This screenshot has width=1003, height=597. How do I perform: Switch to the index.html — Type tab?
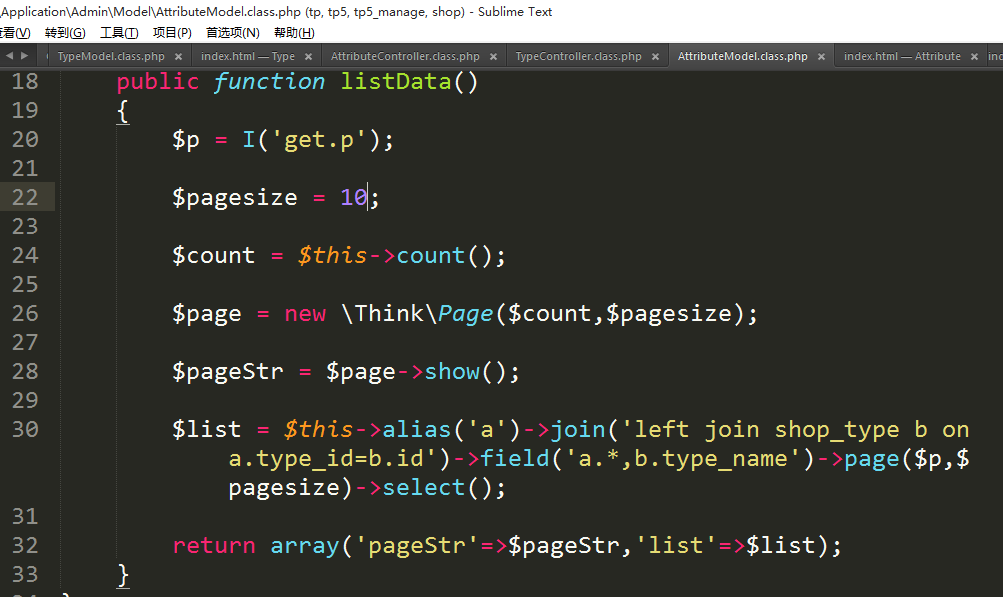pyautogui.click(x=247, y=57)
